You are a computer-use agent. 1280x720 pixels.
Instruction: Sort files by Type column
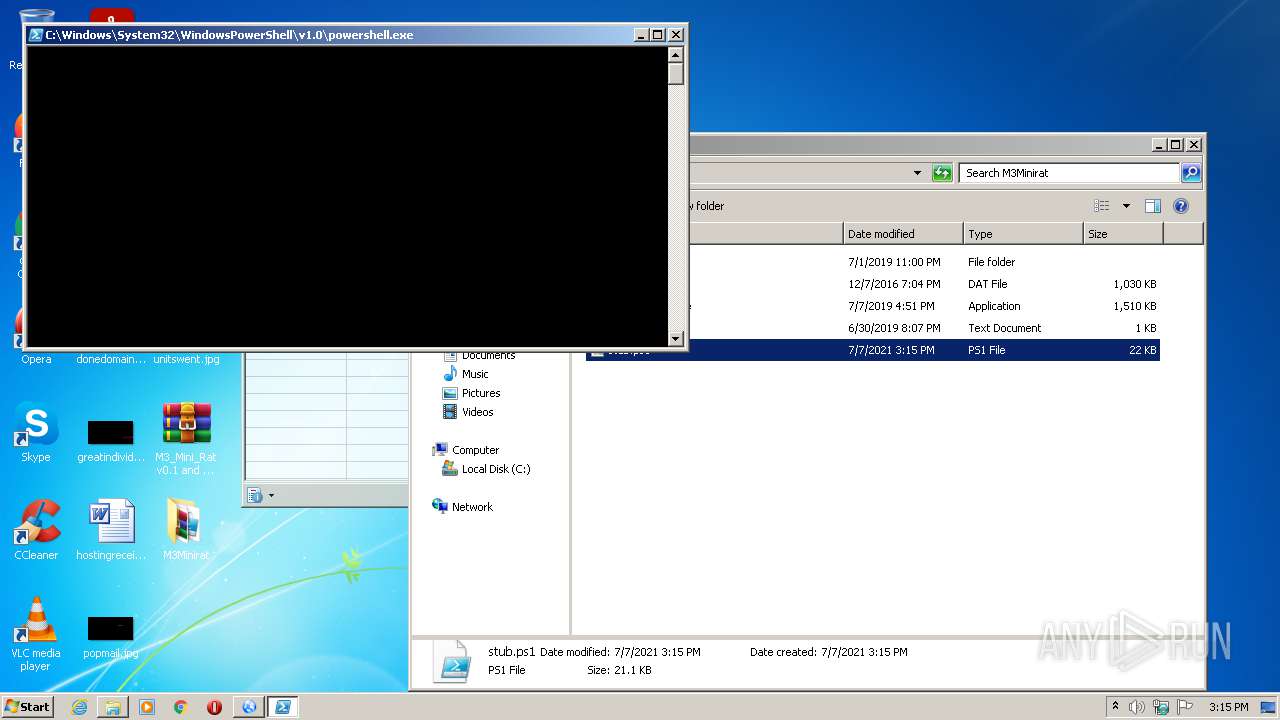(x=1023, y=234)
